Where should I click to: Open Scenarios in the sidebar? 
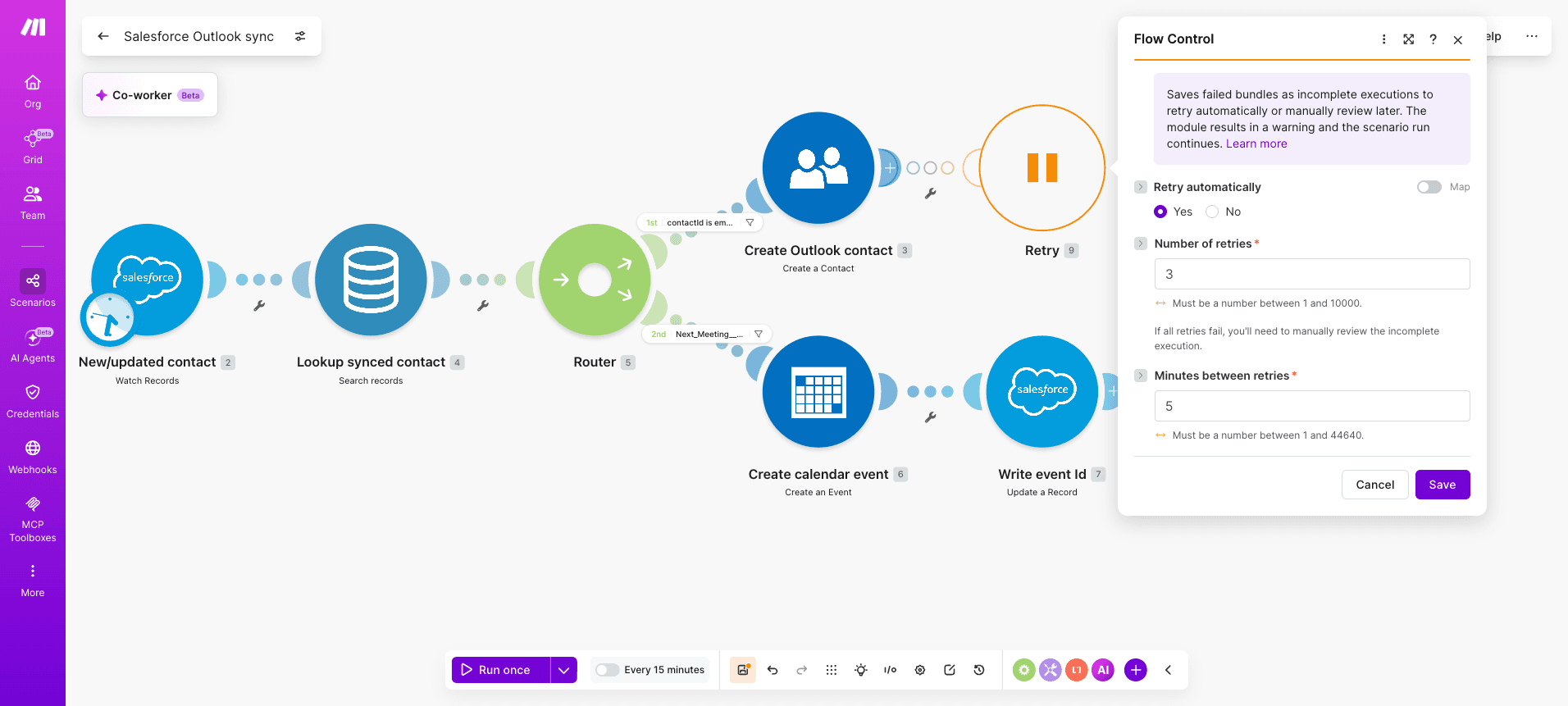(33, 290)
